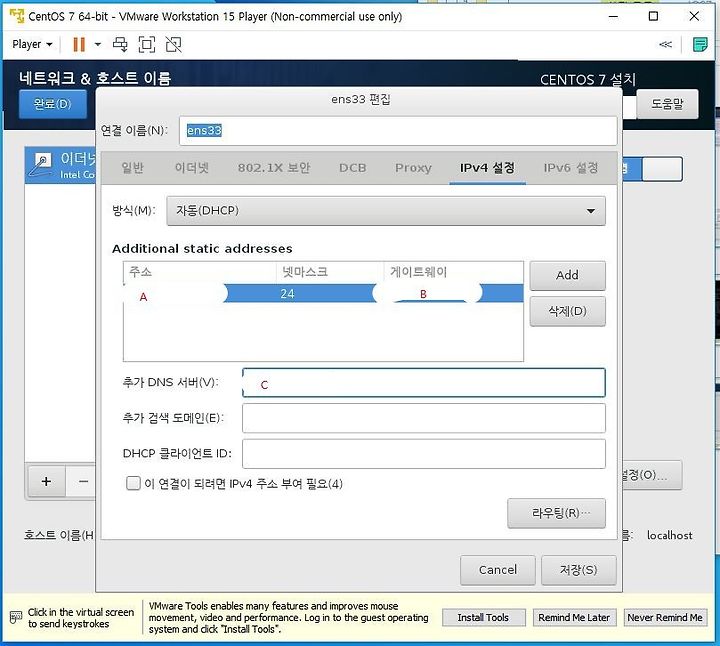Viewport: 720px width, 646px height.
Task: Click the address cell marked A
Action: [x=174, y=294]
